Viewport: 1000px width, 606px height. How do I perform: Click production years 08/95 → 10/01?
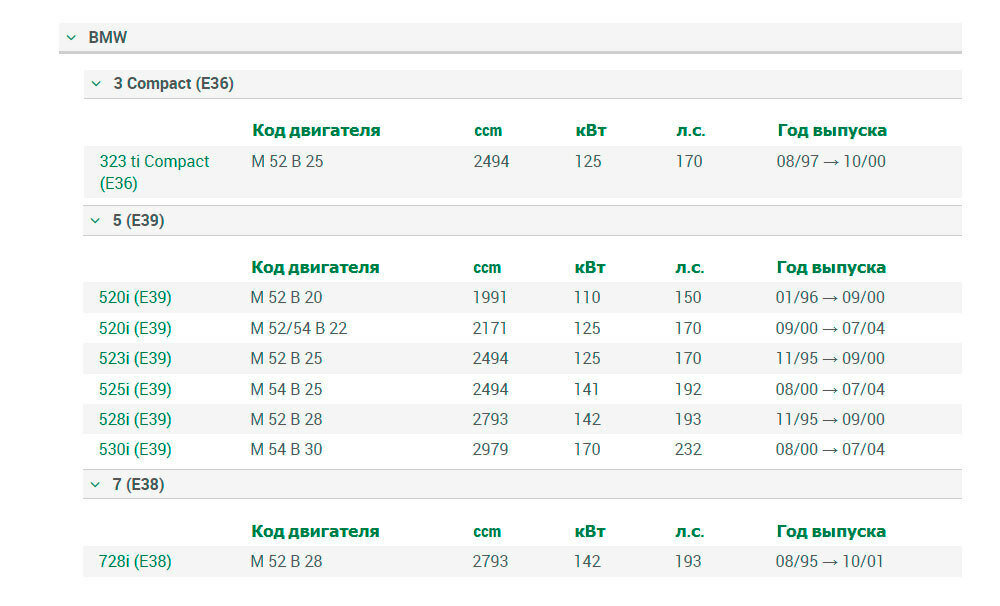pyautogui.click(x=830, y=561)
